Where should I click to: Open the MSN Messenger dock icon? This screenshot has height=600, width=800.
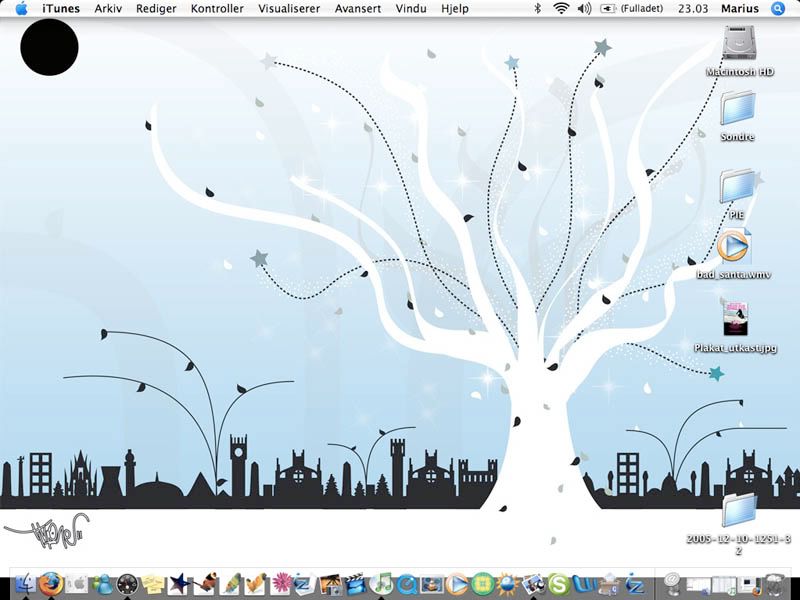point(101,583)
